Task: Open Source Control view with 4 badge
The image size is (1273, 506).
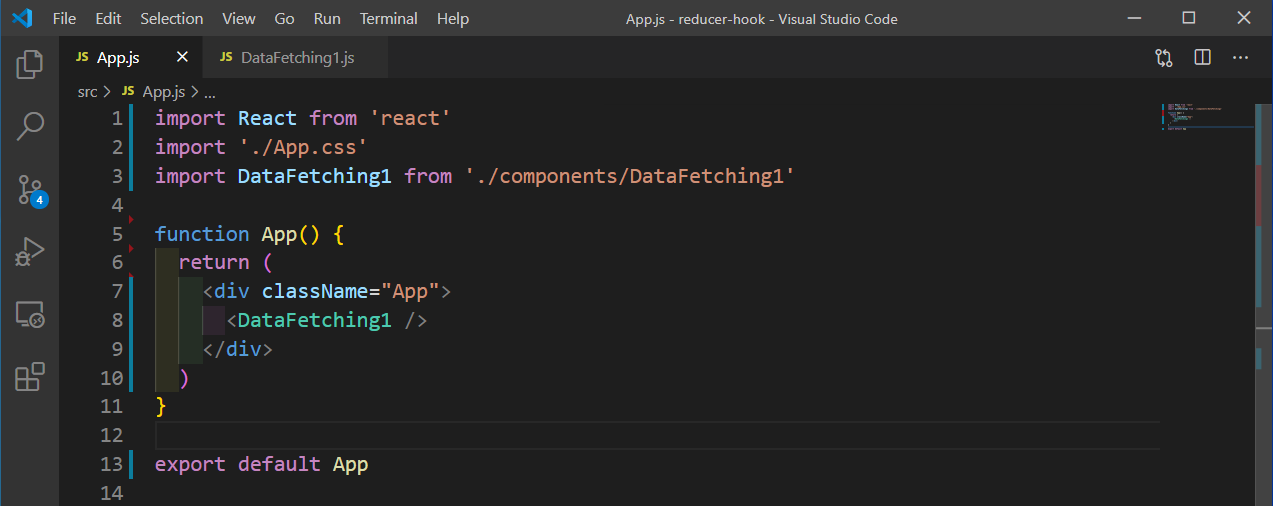Action: (31, 189)
